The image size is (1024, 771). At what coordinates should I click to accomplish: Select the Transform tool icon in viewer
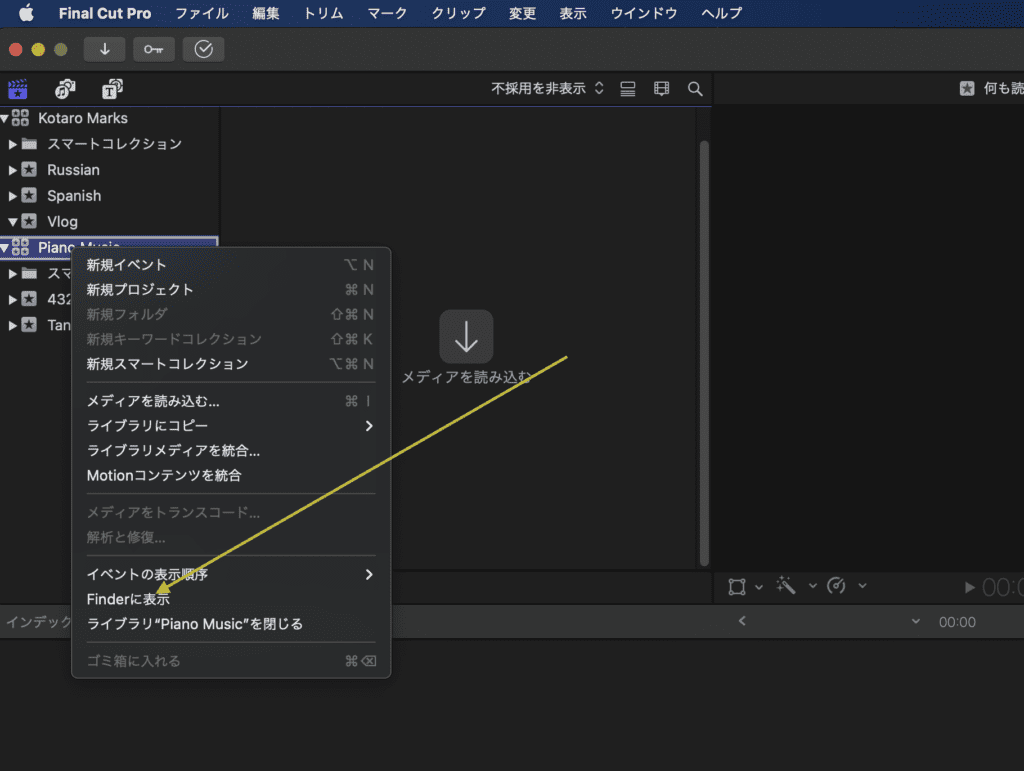click(737, 586)
